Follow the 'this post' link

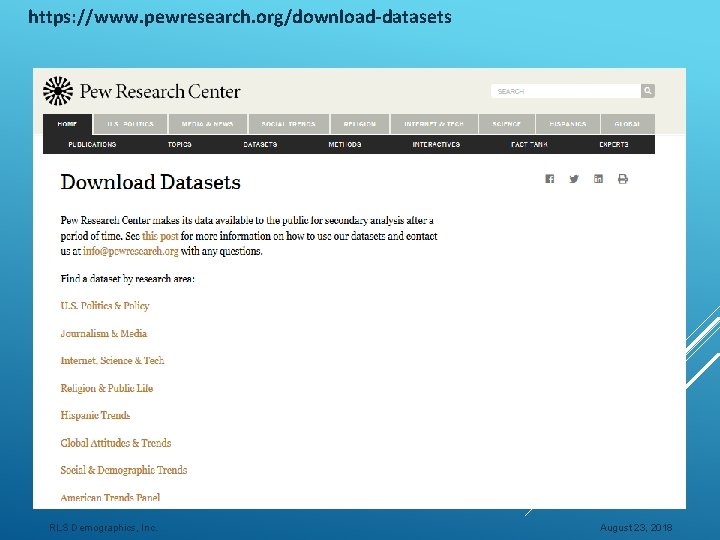coord(160,236)
